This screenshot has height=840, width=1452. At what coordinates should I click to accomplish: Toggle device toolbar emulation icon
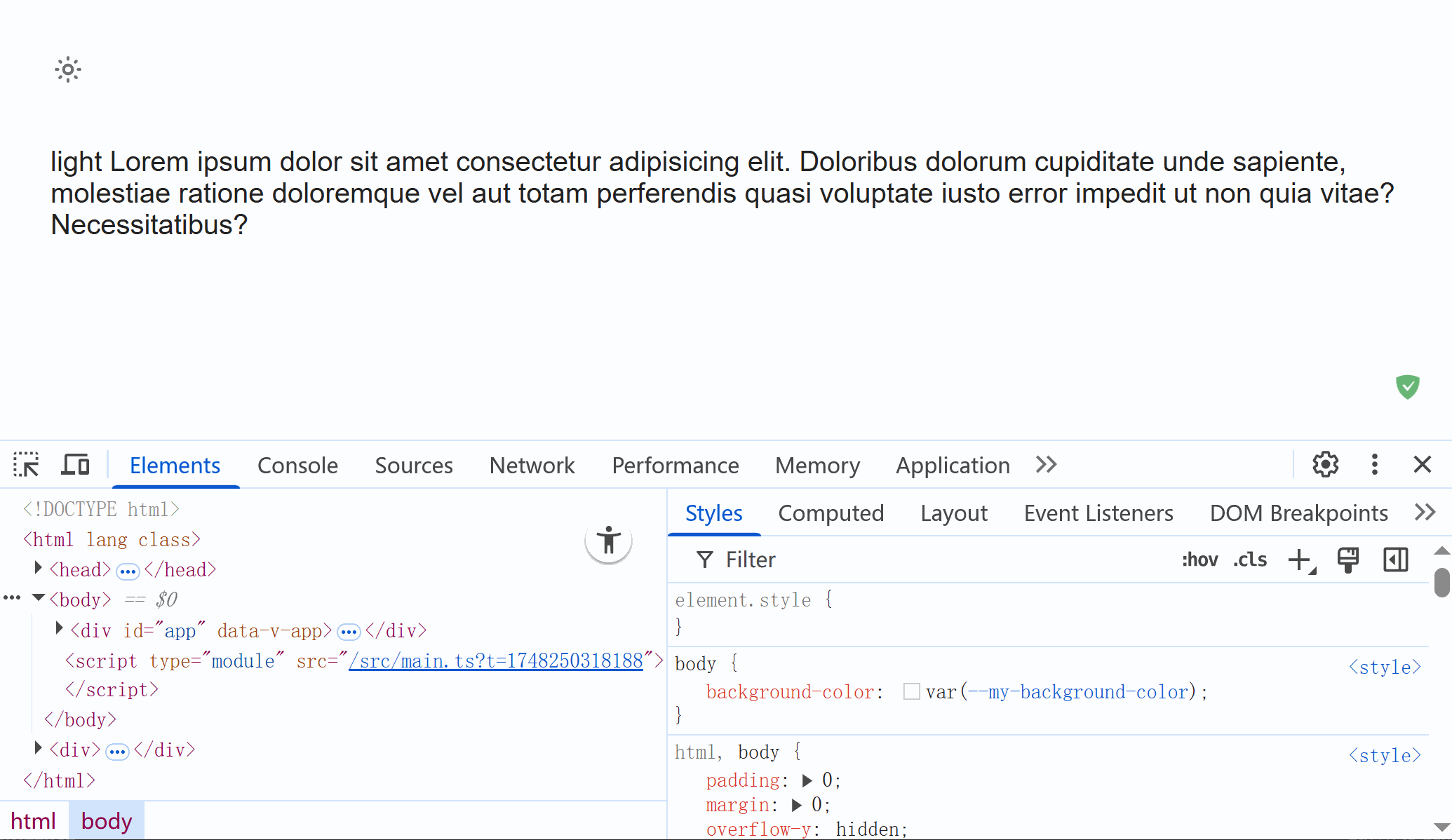point(75,464)
